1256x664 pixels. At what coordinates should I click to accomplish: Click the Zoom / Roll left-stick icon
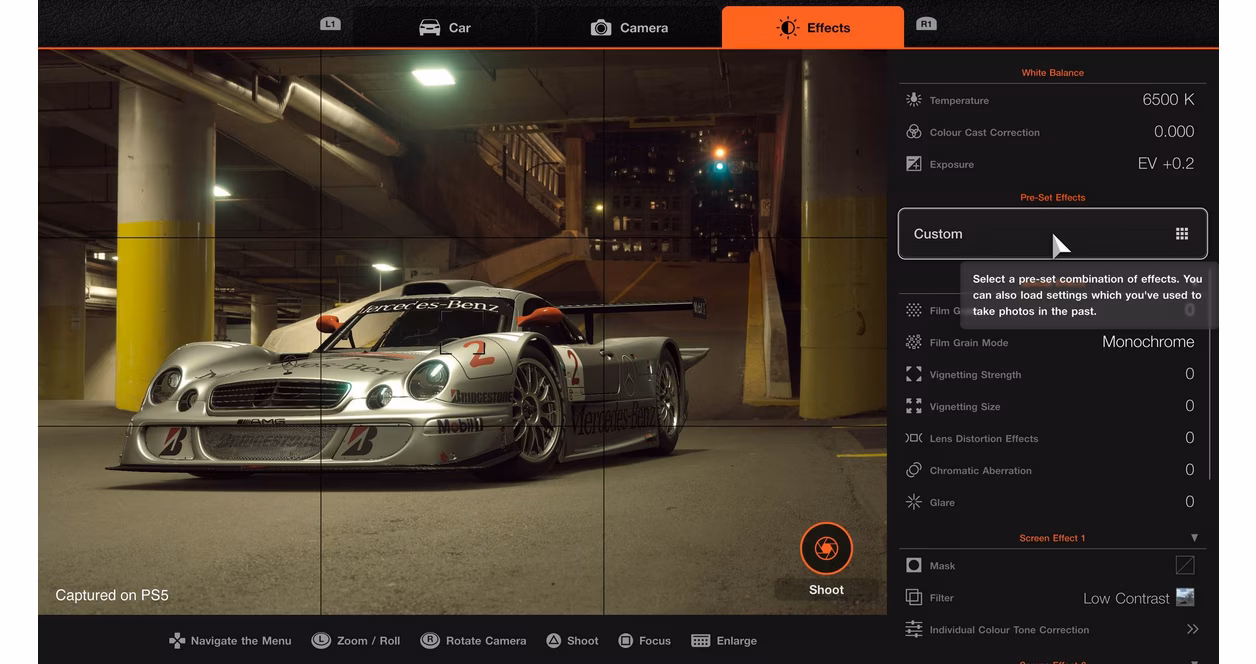click(x=321, y=641)
